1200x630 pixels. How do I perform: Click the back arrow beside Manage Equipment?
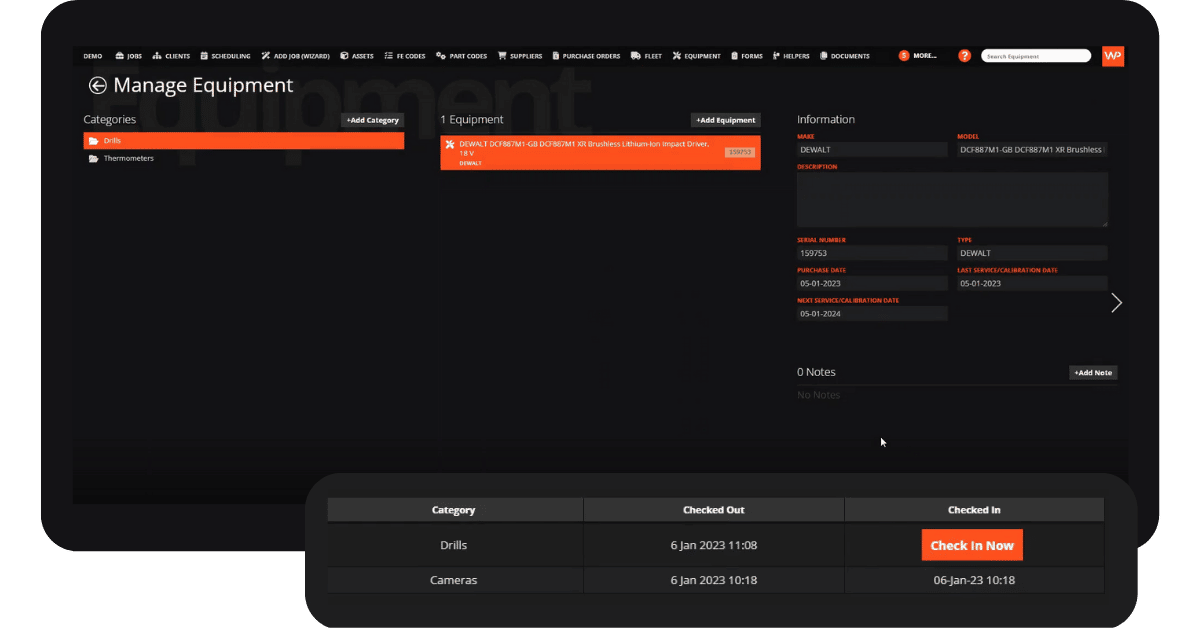(x=97, y=86)
